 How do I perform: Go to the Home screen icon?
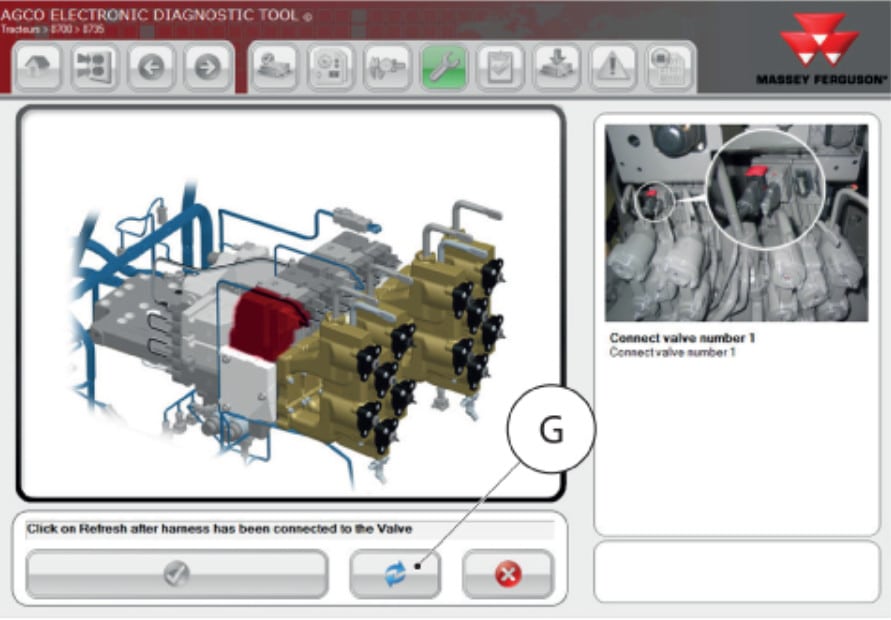tap(37, 67)
